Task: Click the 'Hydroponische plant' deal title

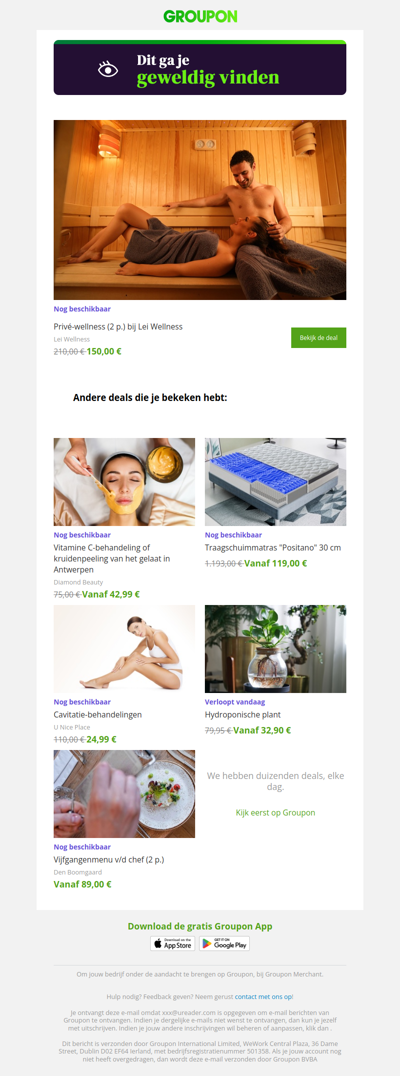Action: (x=243, y=714)
